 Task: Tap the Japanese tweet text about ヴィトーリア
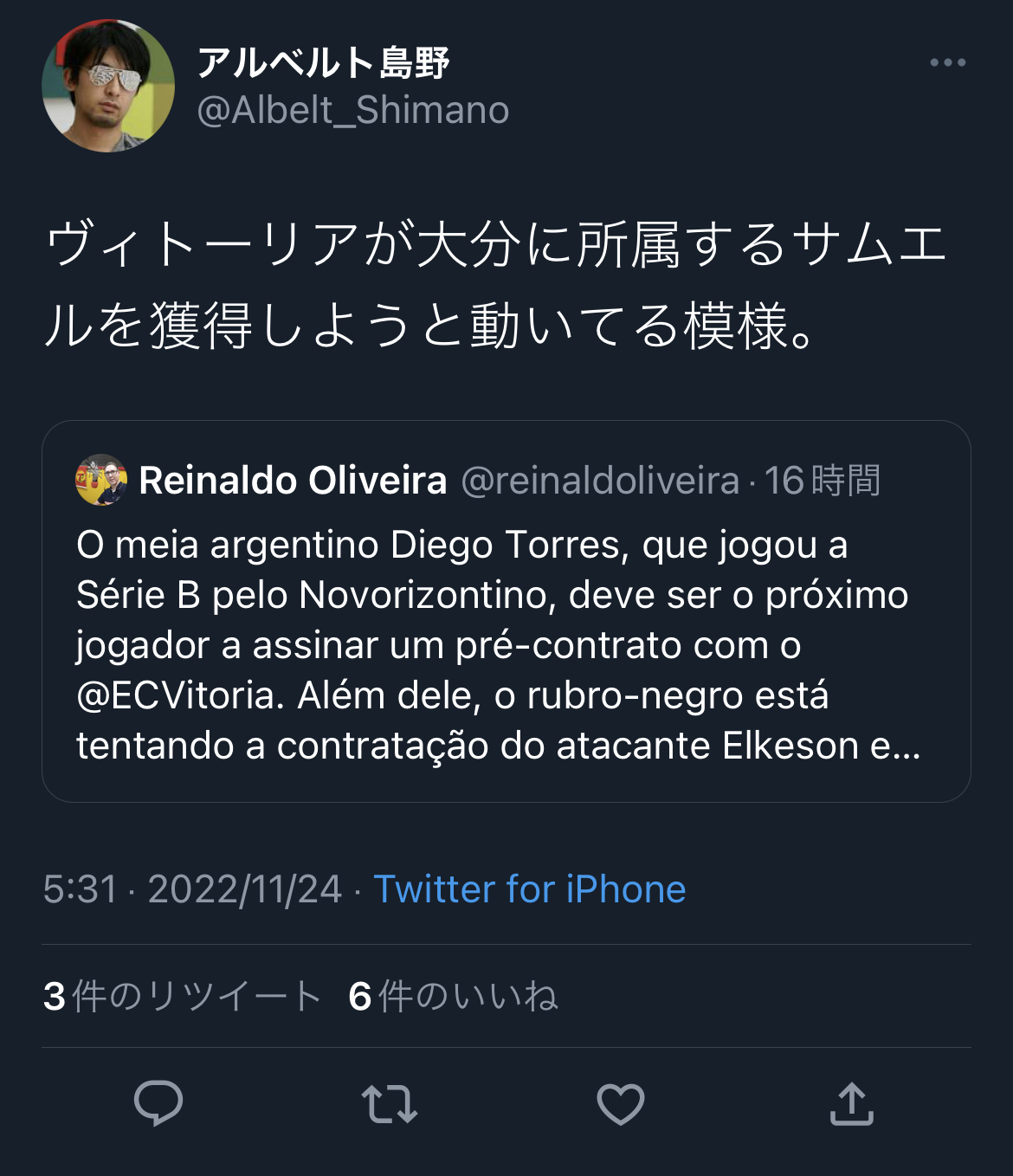tap(495, 284)
